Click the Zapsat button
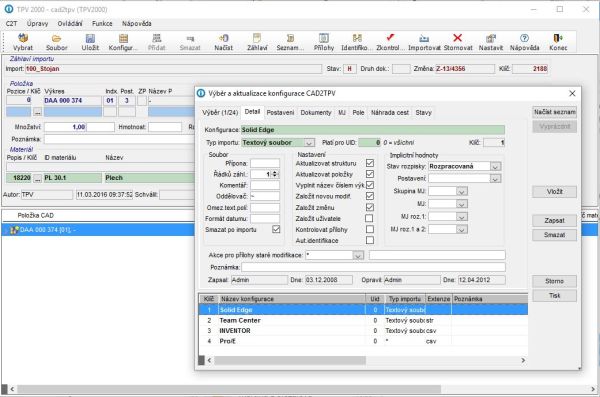The width and height of the screenshot is (600, 397). (554, 221)
